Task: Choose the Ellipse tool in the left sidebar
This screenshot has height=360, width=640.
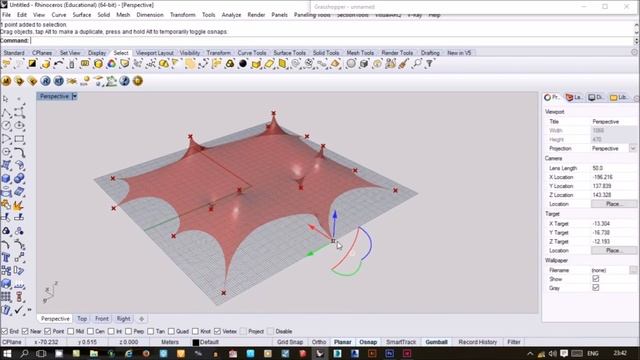Action: point(19,126)
